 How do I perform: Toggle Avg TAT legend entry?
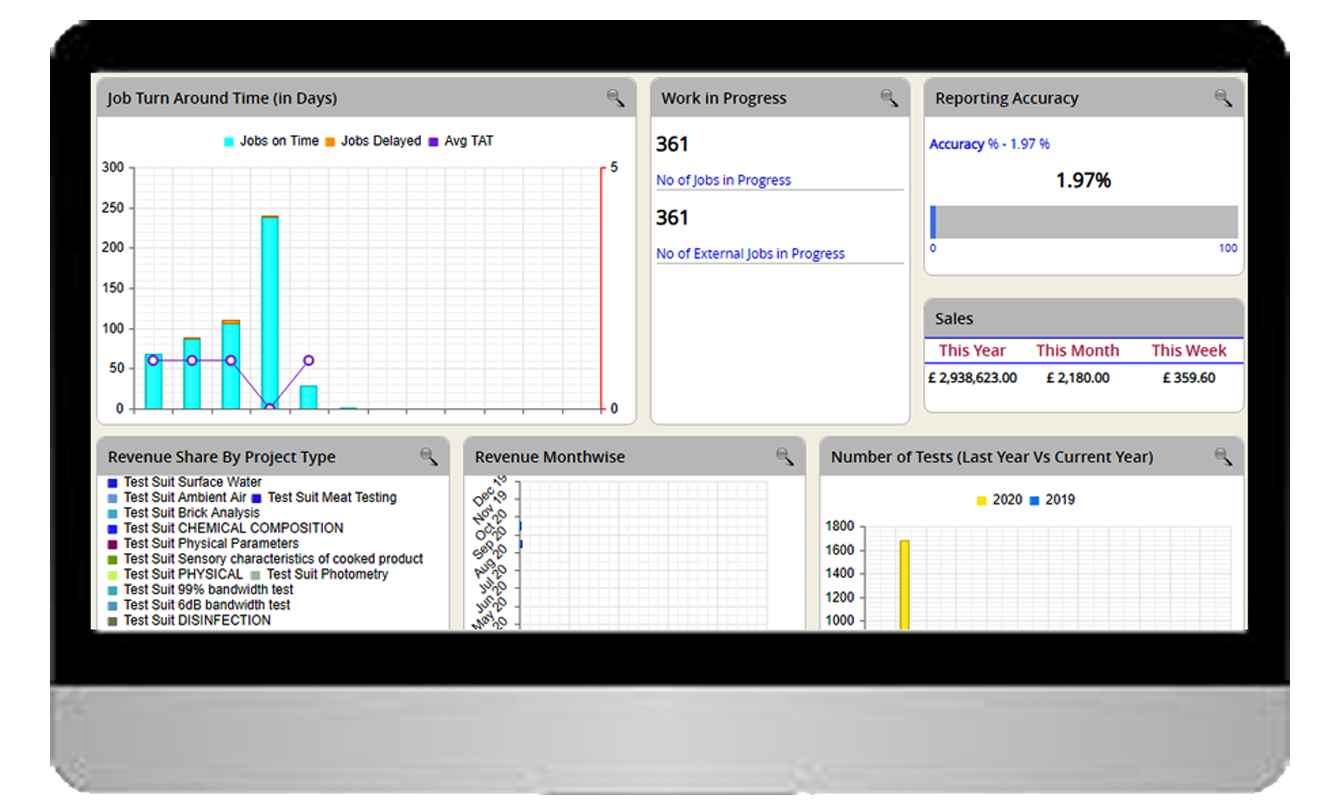coord(460,141)
